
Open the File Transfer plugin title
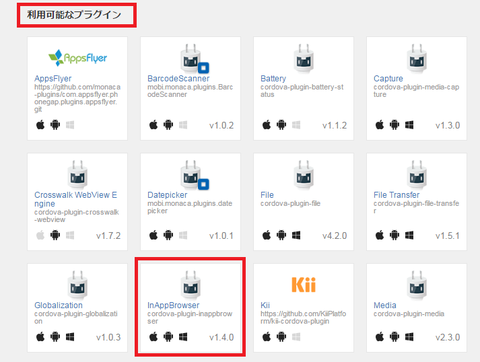pos(396,195)
